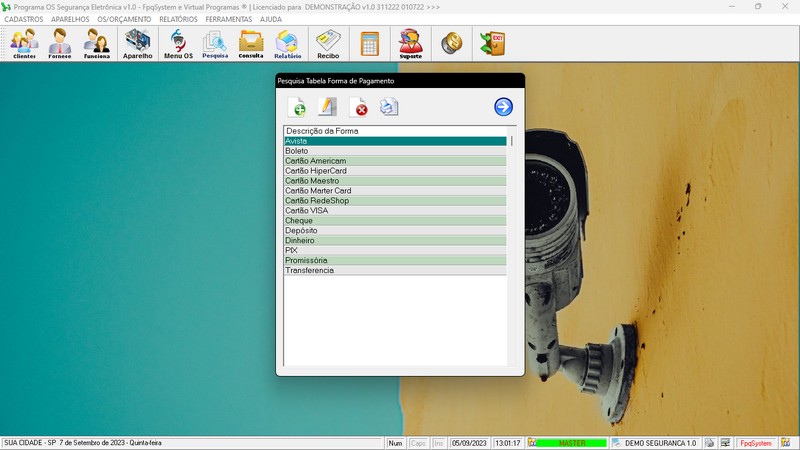This screenshot has height=450, width=800.
Task: Add a new payment form record
Action: pyautogui.click(x=297, y=107)
